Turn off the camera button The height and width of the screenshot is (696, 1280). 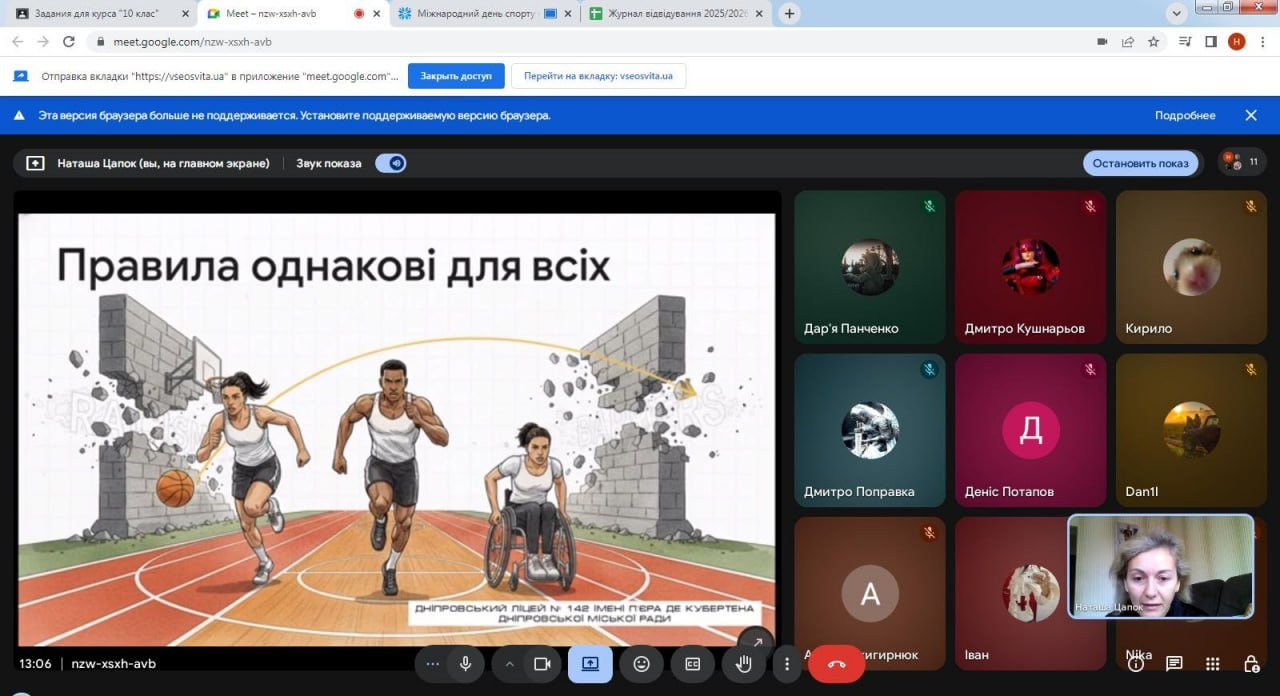[x=542, y=664]
